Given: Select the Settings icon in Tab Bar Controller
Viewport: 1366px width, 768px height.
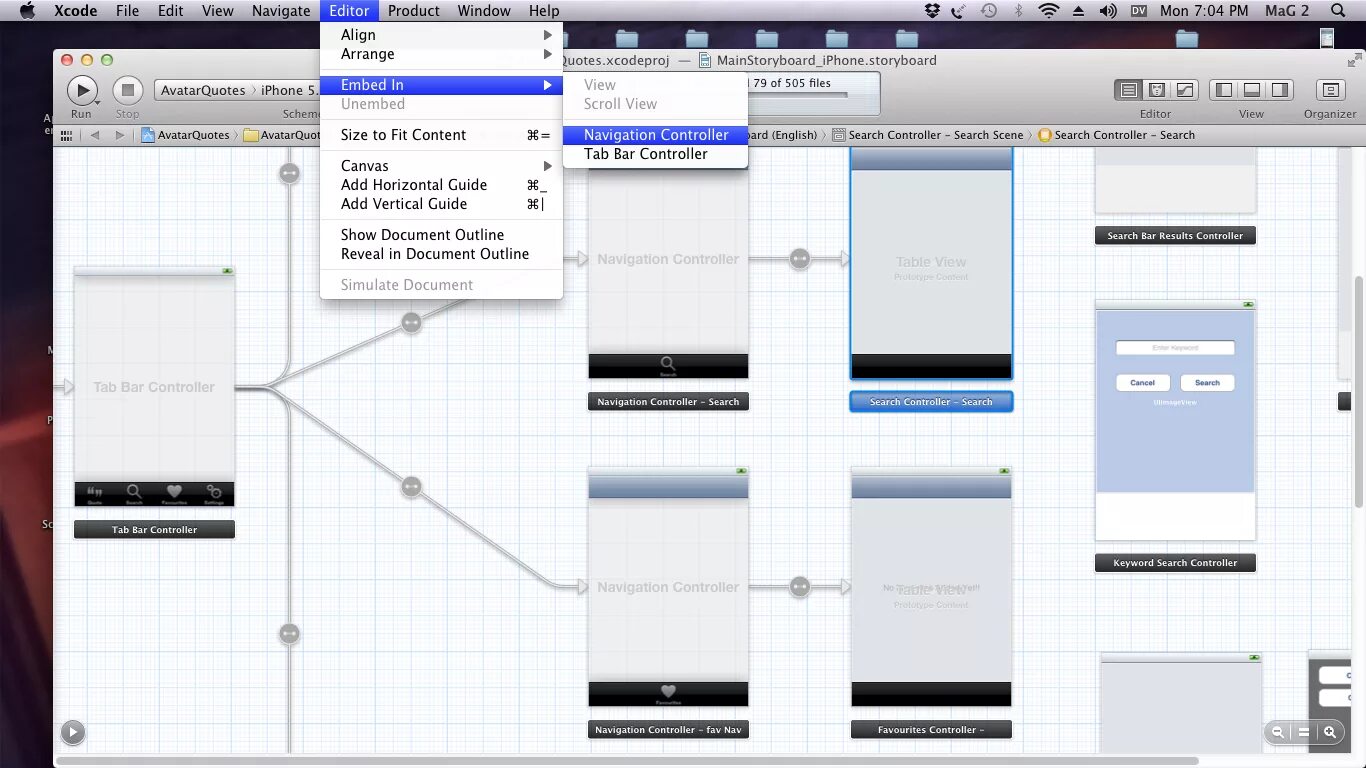Looking at the screenshot, I should point(214,493).
